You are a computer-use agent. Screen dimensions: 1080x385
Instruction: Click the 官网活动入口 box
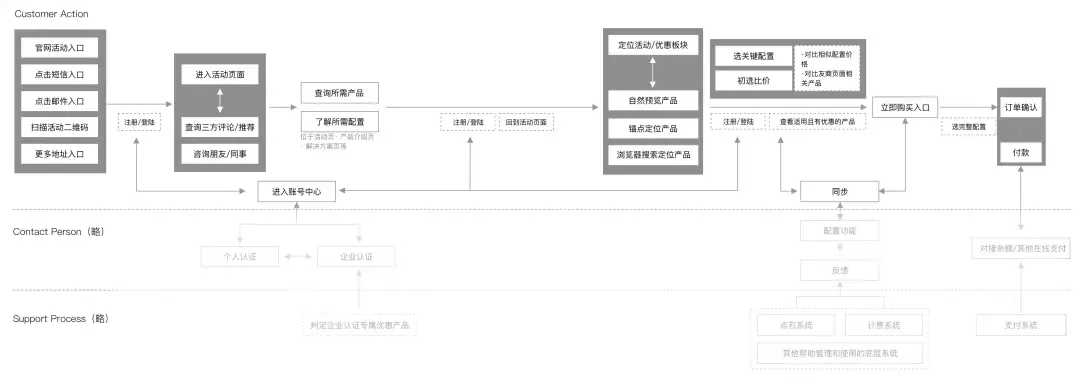tap(60, 48)
